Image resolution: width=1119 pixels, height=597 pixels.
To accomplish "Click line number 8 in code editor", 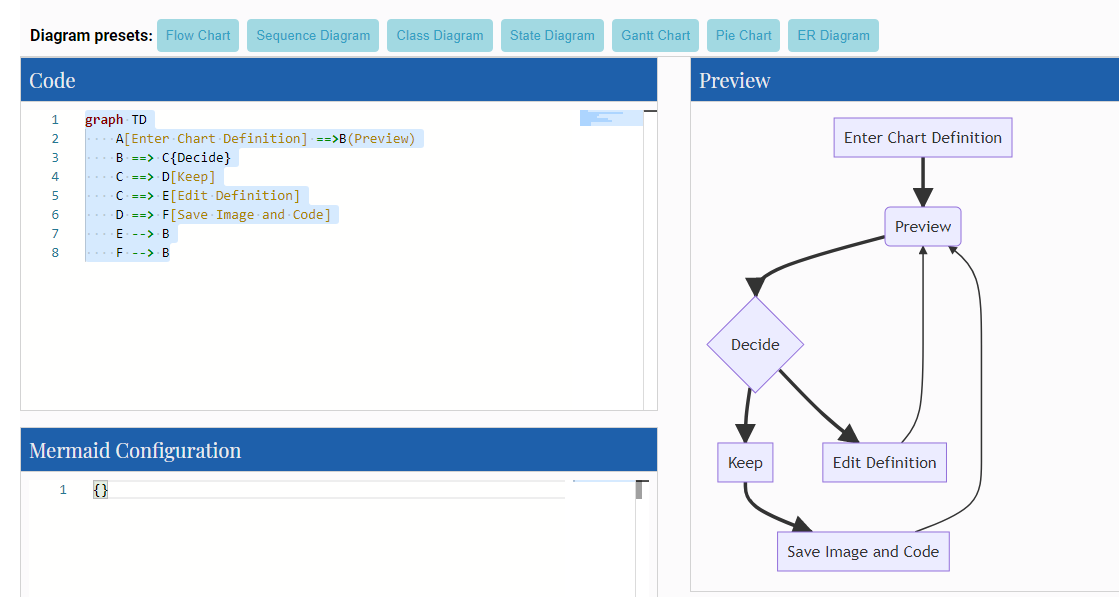I will (55, 253).
